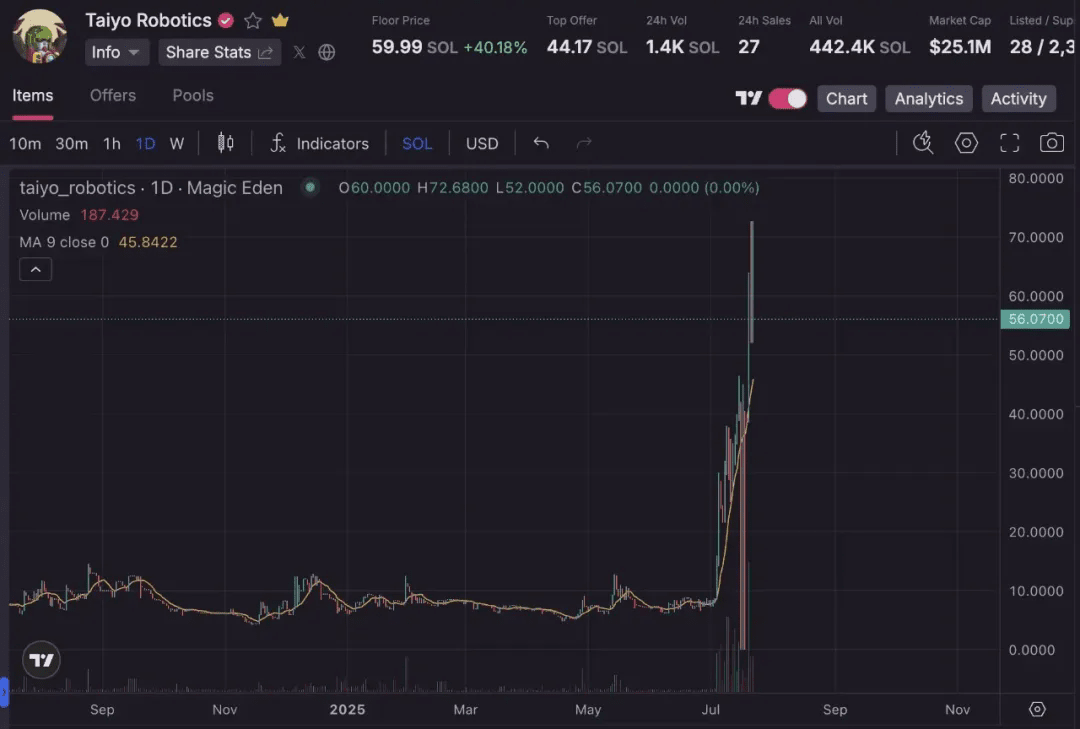Select the 1D timeframe
The width and height of the screenshot is (1080, 729).
coord(145,143)
